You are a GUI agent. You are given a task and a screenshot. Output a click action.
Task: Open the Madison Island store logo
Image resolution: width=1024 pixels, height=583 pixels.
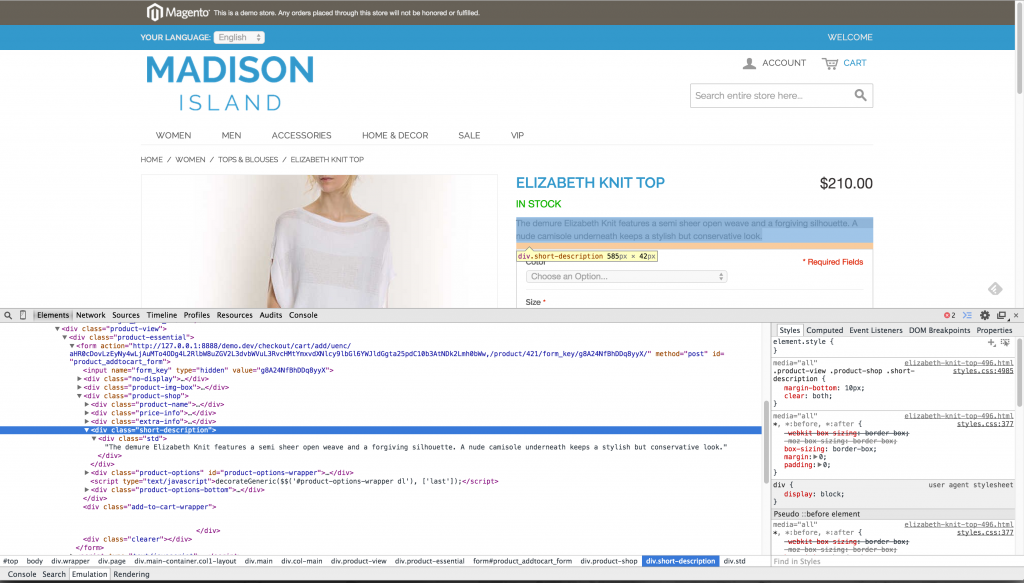point(230,82)
